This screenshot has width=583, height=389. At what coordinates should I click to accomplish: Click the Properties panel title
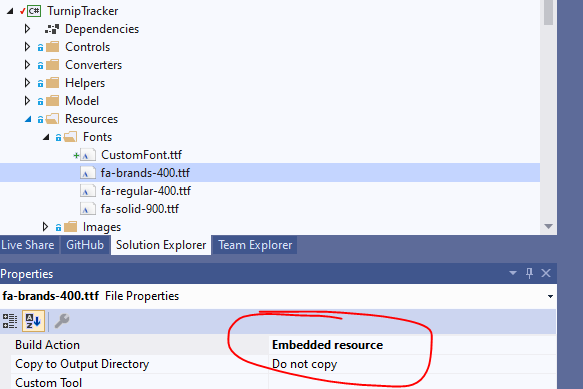tap(27, 274)
